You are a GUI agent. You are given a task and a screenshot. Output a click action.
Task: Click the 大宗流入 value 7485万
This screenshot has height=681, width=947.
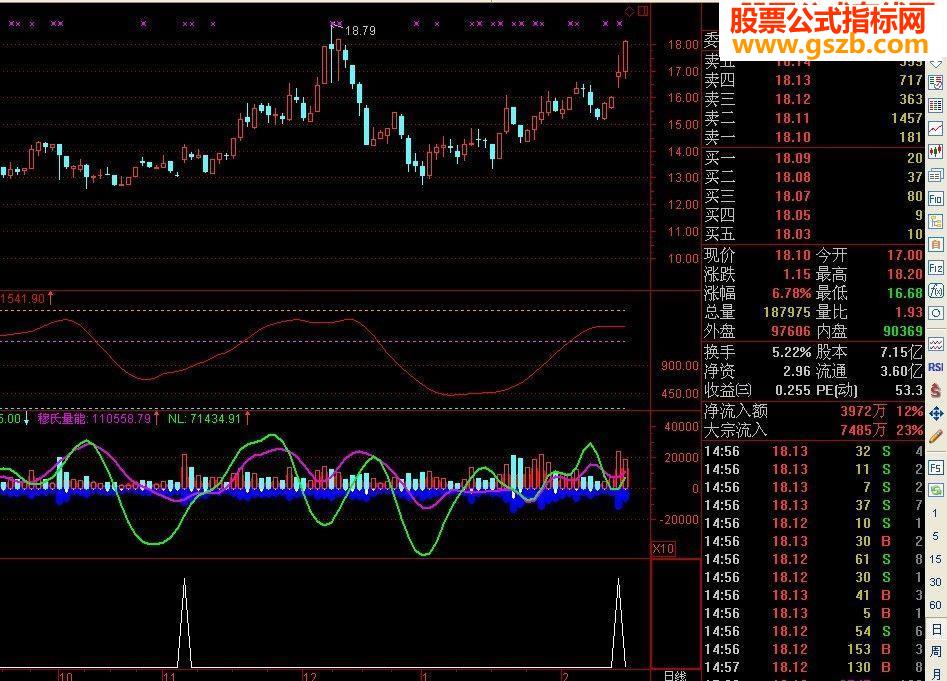(x=863, y=430)
